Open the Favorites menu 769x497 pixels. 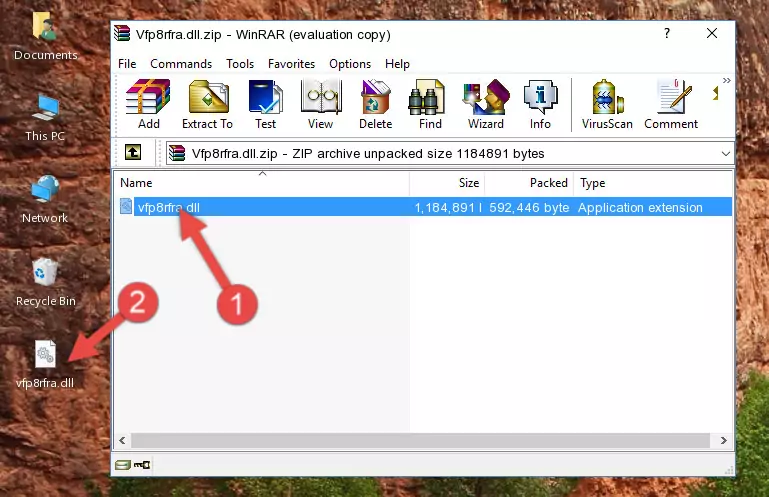(x=291, y=64)
